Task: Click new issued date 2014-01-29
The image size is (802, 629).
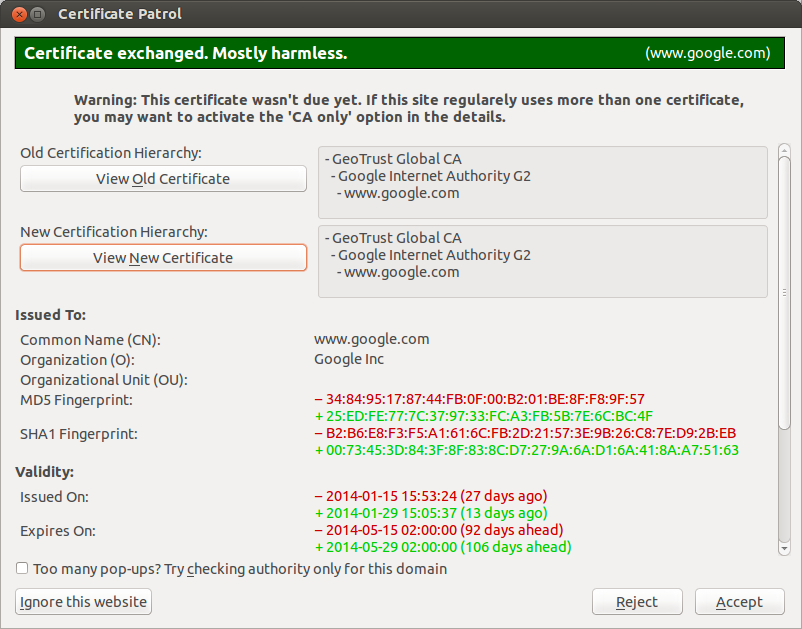Action: [x=431, y=513]
